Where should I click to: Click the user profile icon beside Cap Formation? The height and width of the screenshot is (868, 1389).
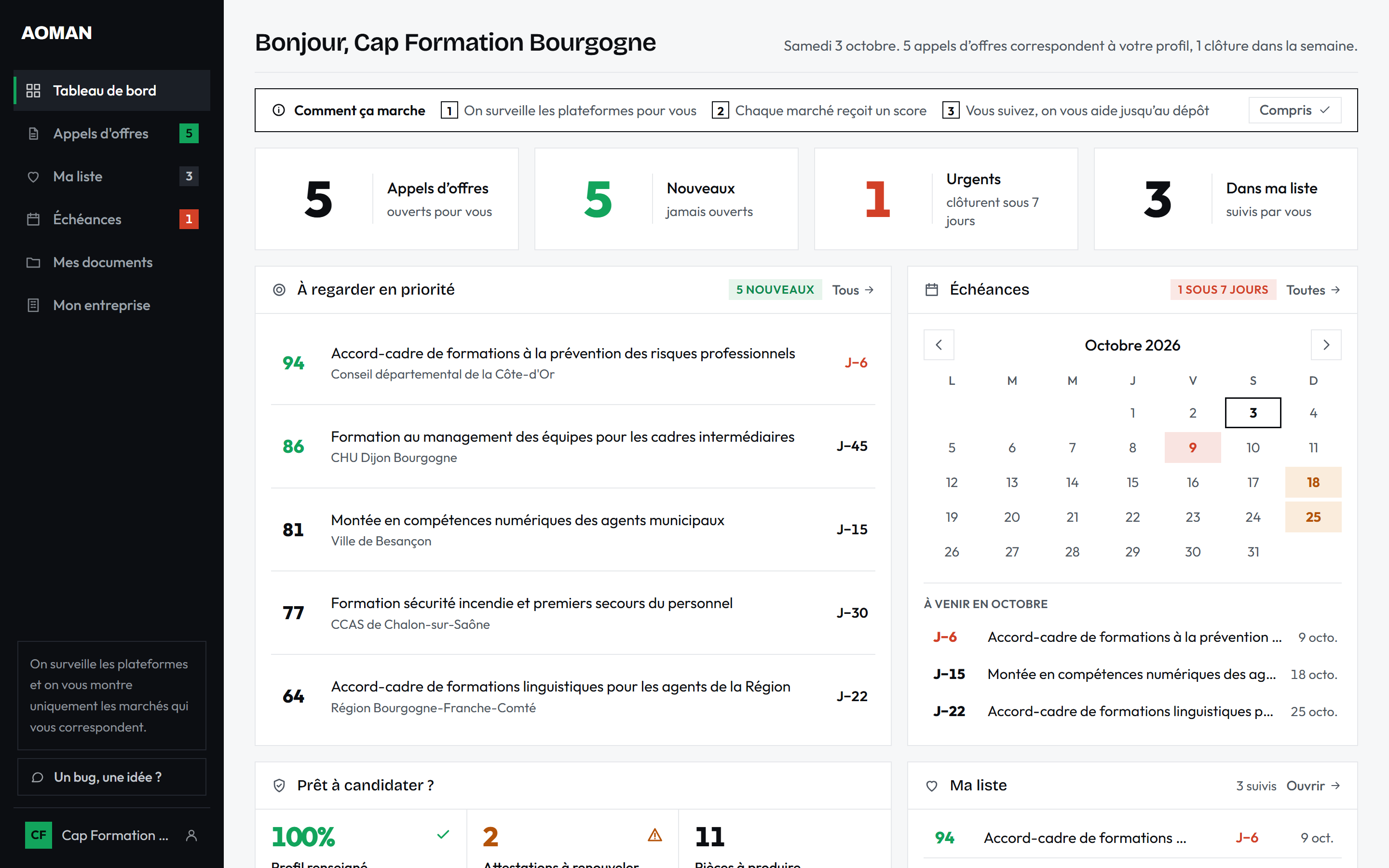(191, 836)
